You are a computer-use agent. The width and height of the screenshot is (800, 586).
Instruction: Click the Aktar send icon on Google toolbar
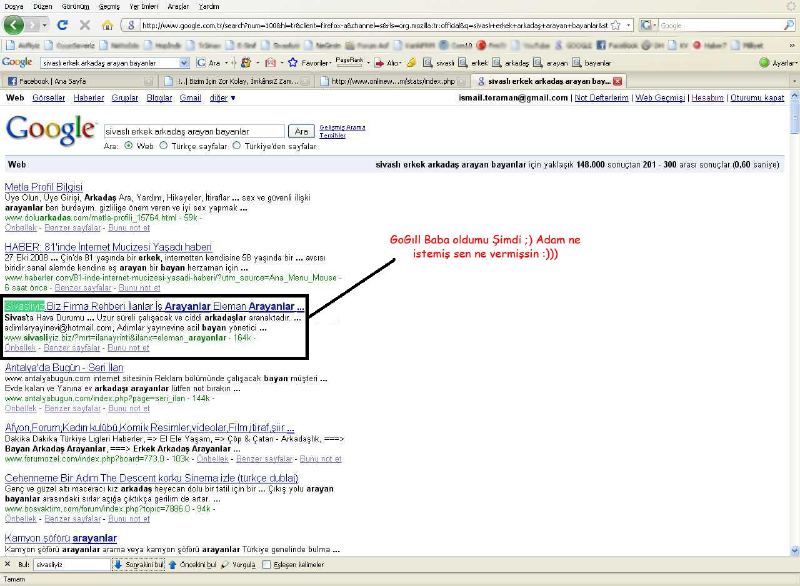coord(388,63)
